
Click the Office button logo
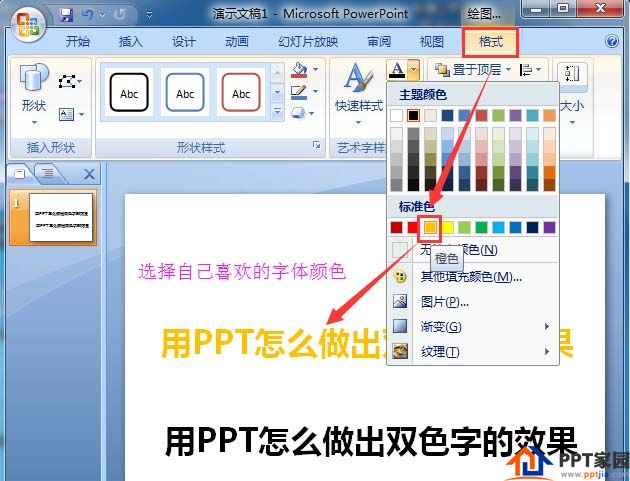28,25
